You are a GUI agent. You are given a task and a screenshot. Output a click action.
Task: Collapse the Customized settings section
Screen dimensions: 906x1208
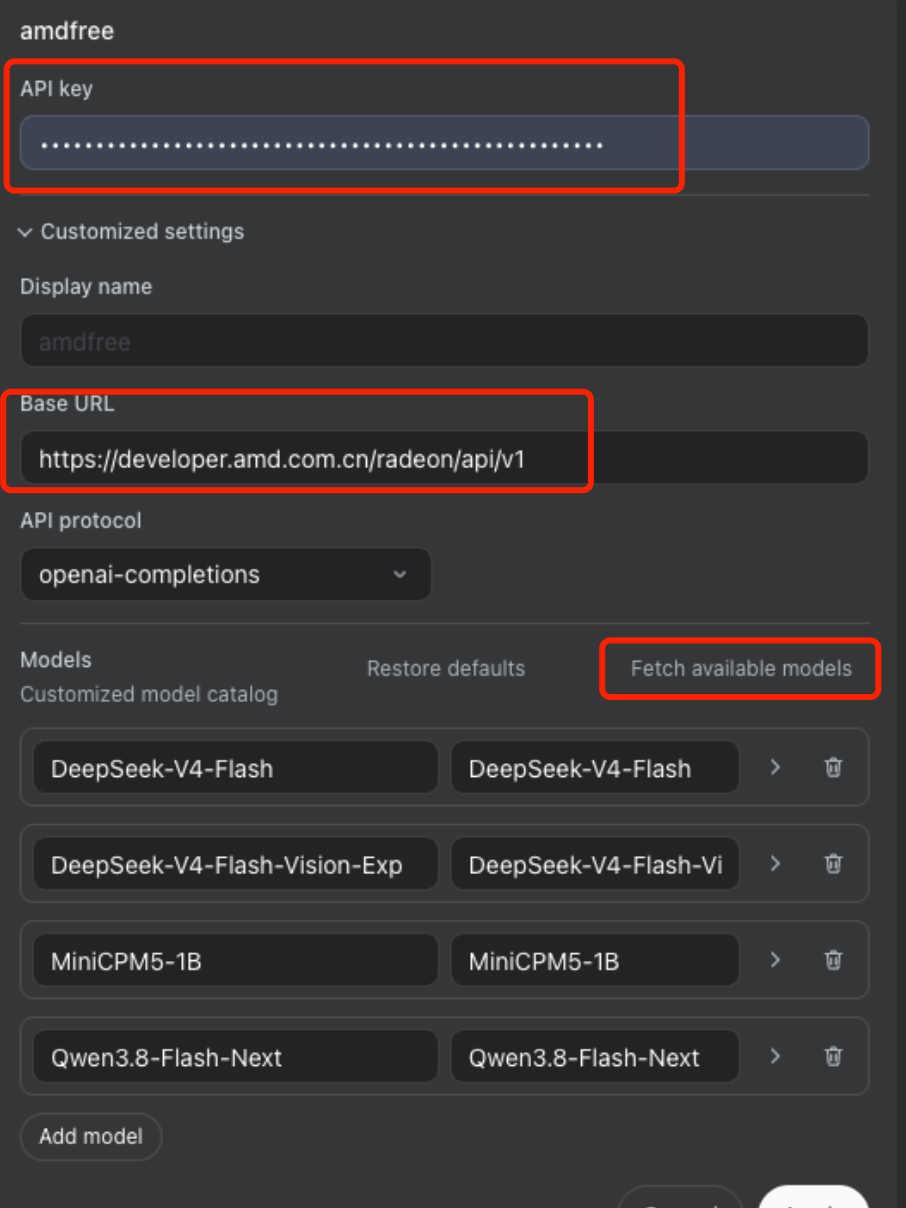(x=131, y=231)
